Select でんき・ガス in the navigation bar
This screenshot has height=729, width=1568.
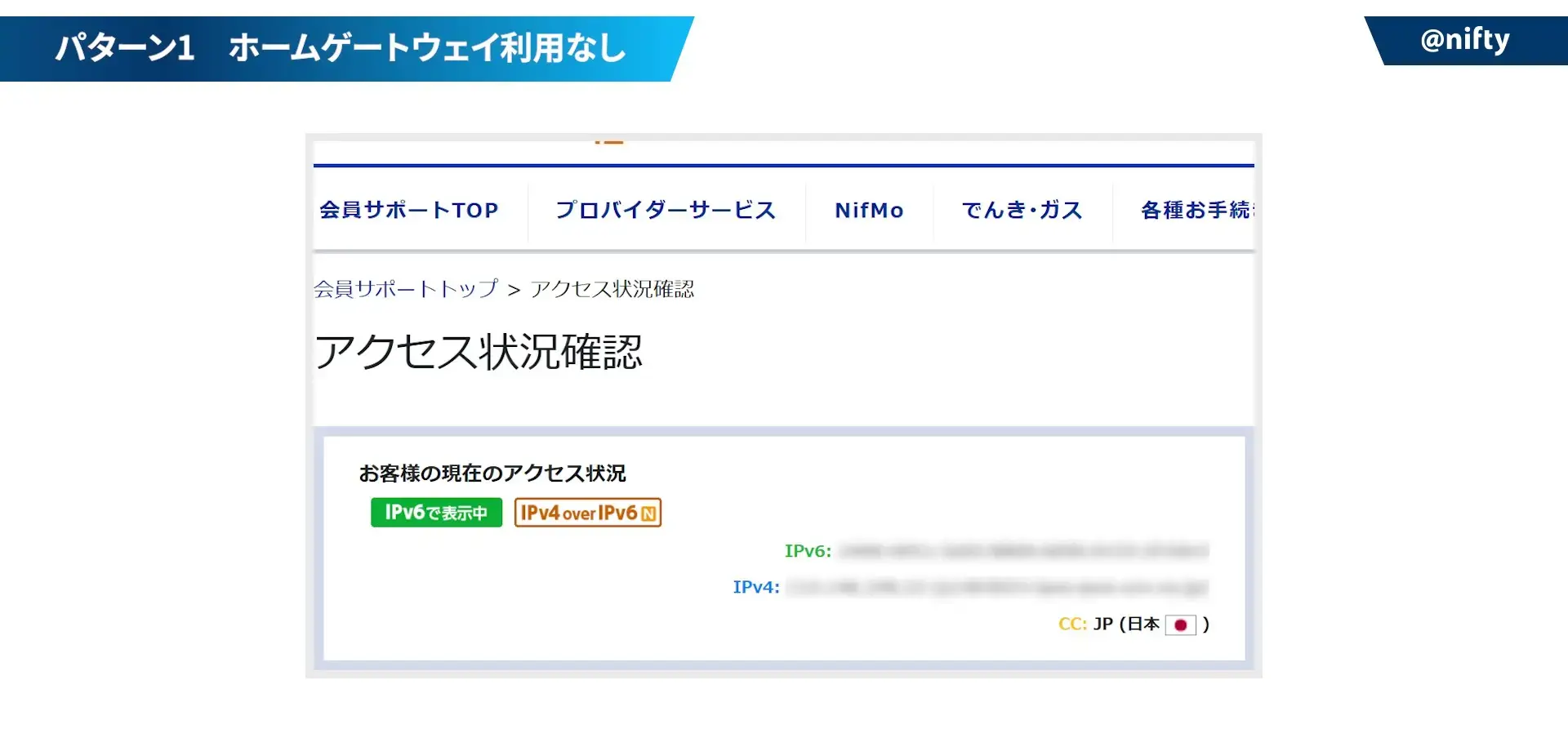(1022, 211)
